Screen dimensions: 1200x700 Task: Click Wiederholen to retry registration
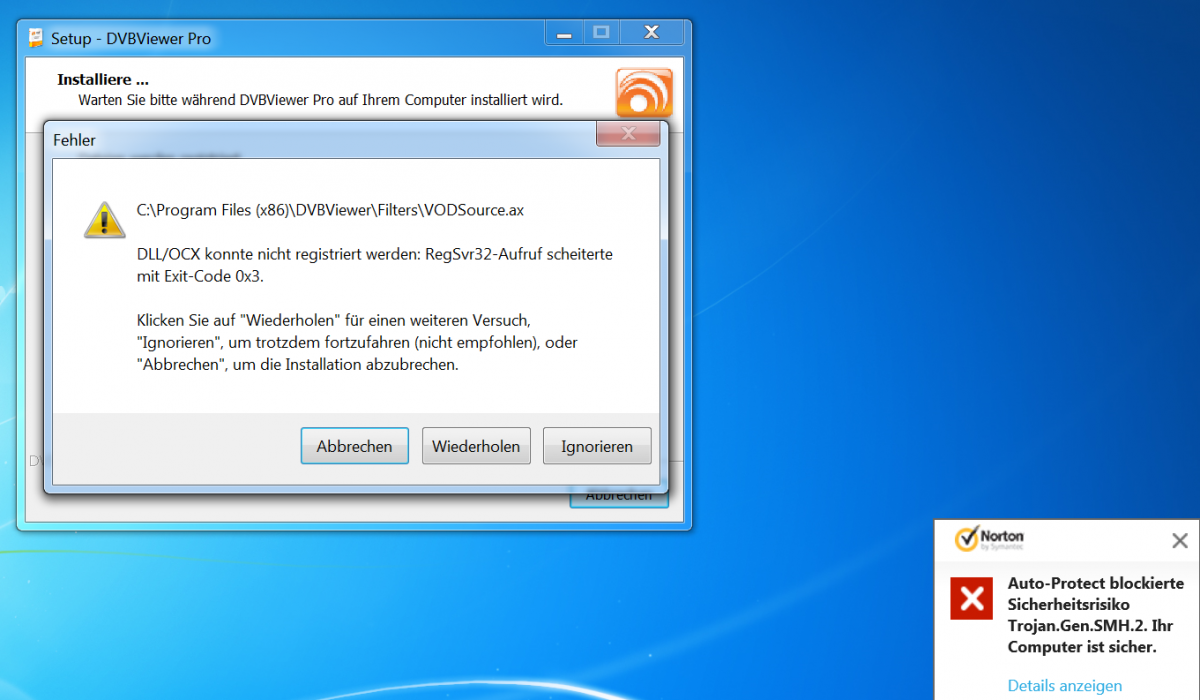point(476,446)
